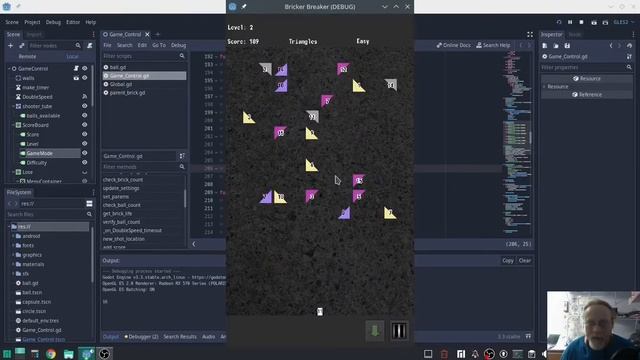The height and width of the screenshot is (360, 640).
Task: Toggle distraction-free mode icon
Action: point(530,35)
